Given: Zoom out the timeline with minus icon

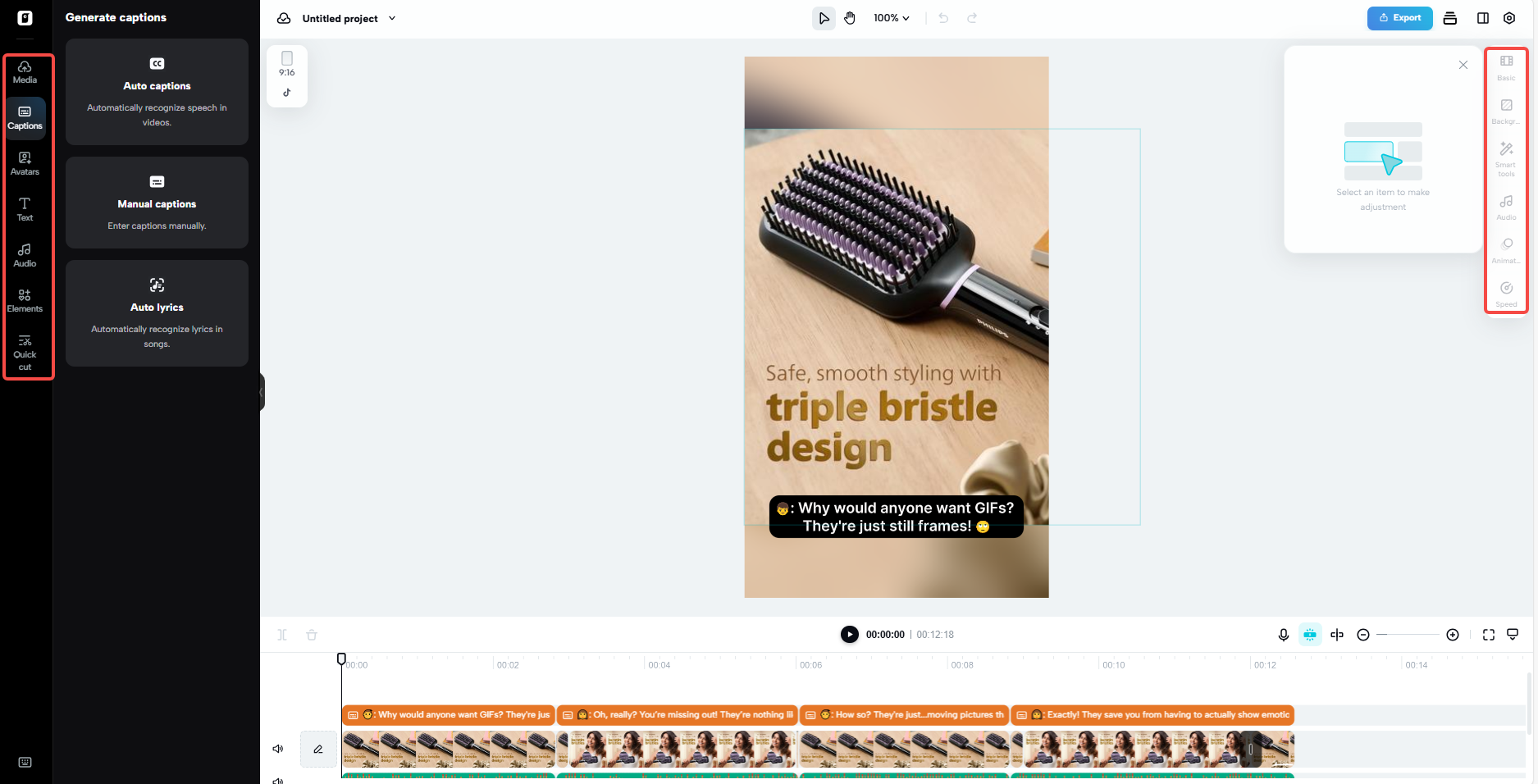Looking at the screenshot, I should [x=1363, y=635].
